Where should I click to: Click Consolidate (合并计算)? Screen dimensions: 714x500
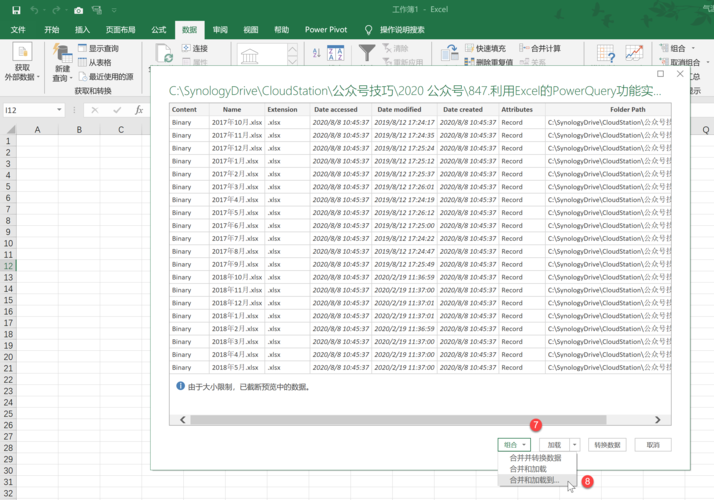point(540,48)
